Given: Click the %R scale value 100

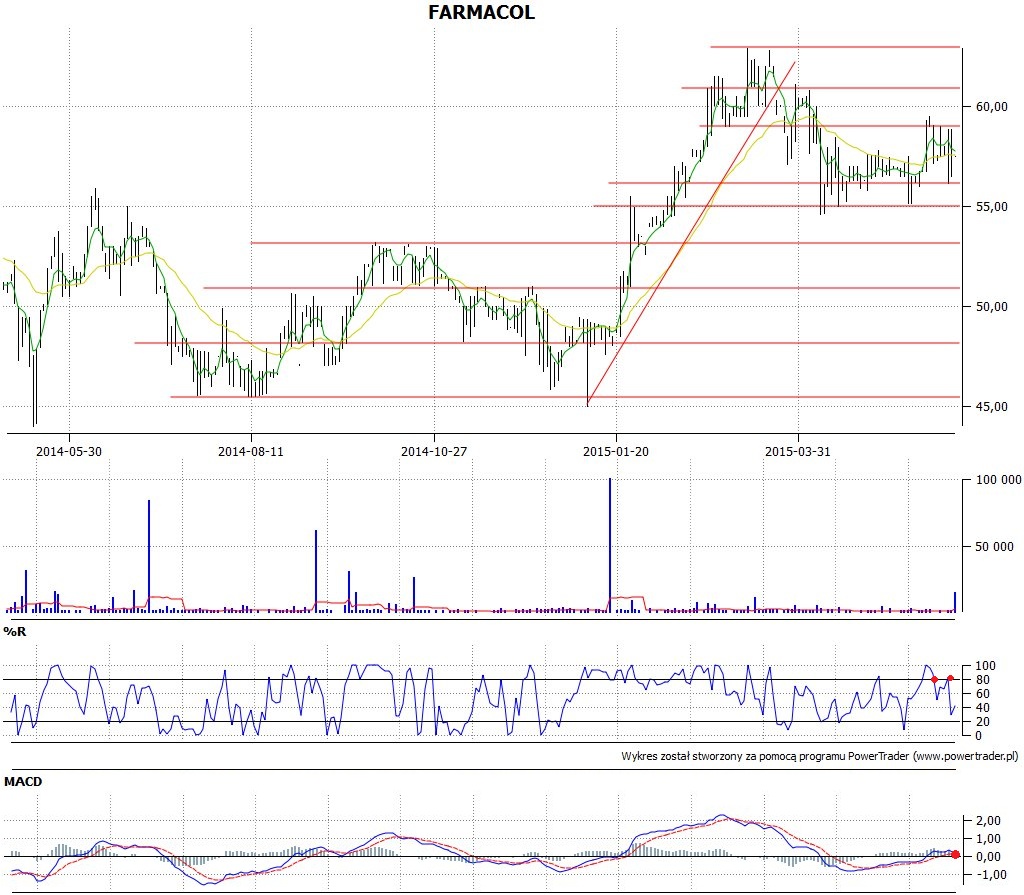Looking at the screenshot, I should [985, 666].
